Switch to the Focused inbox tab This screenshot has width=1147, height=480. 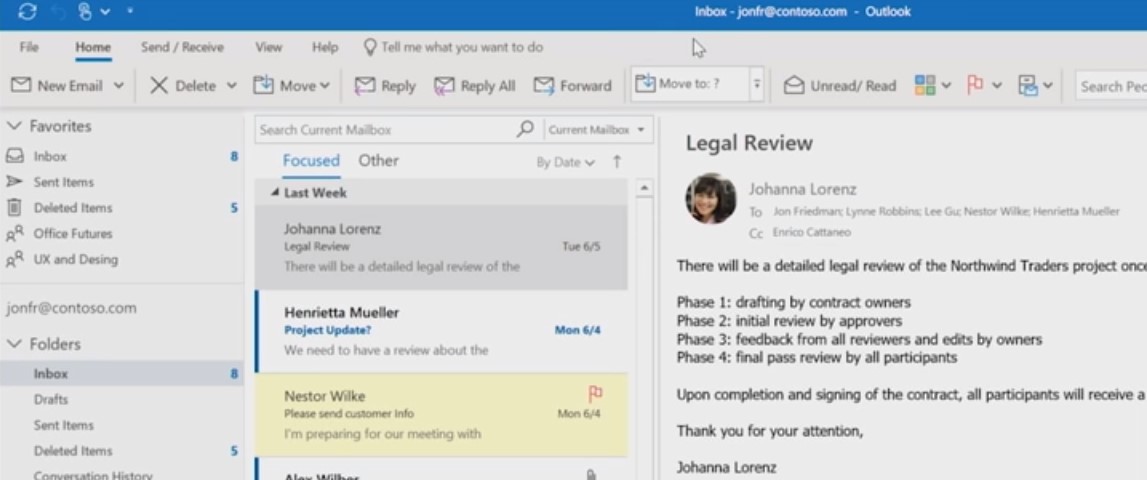[x=311, y=161]
